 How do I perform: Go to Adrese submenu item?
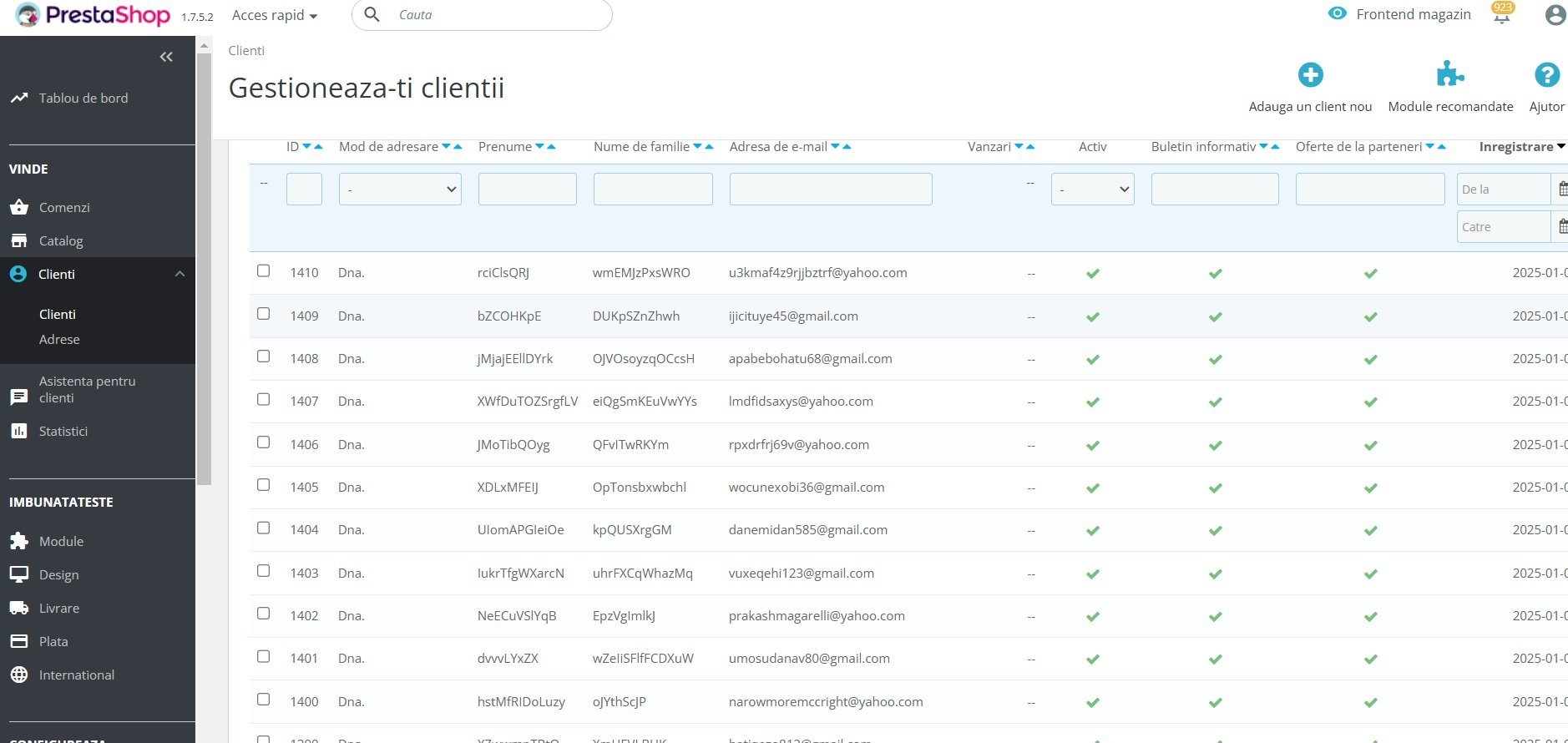coord(59,340)
